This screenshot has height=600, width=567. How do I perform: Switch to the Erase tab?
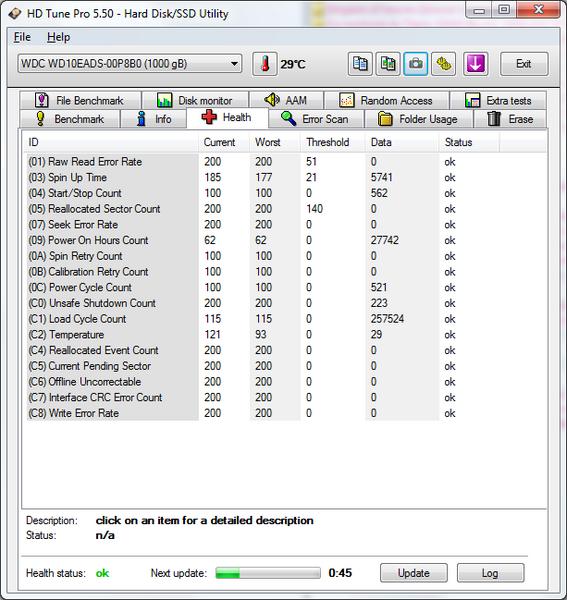(510, 119)
